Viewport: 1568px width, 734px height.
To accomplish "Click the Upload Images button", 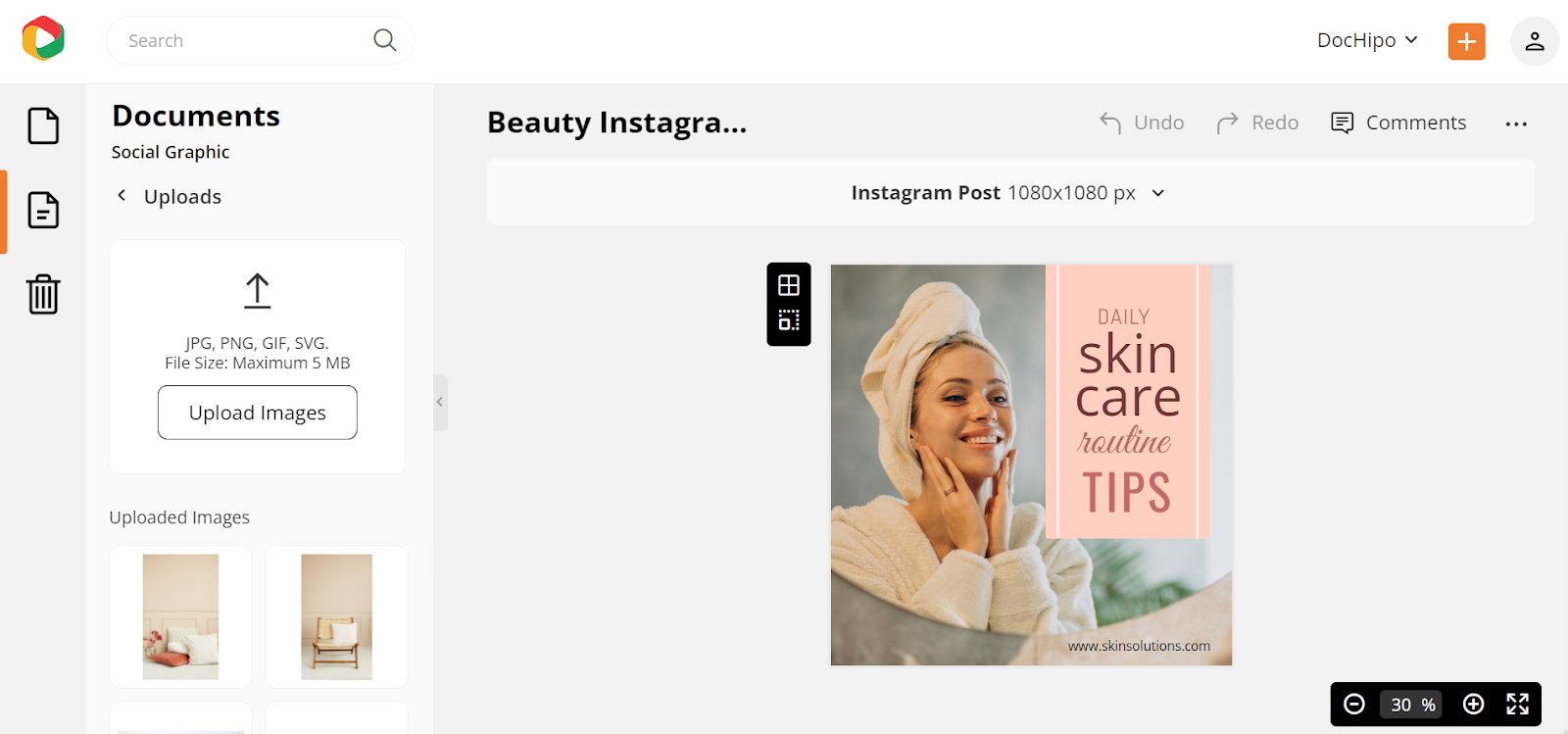I will point(258,413).
